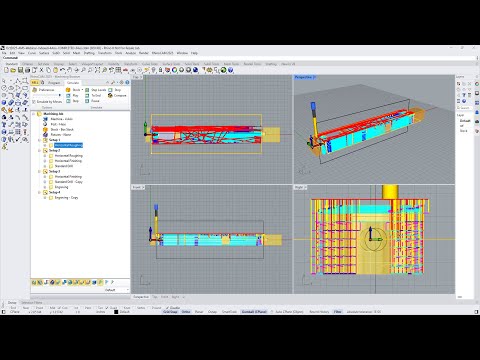
Task: Select the Engraving - Copy operation
Action: pos(66,198)
